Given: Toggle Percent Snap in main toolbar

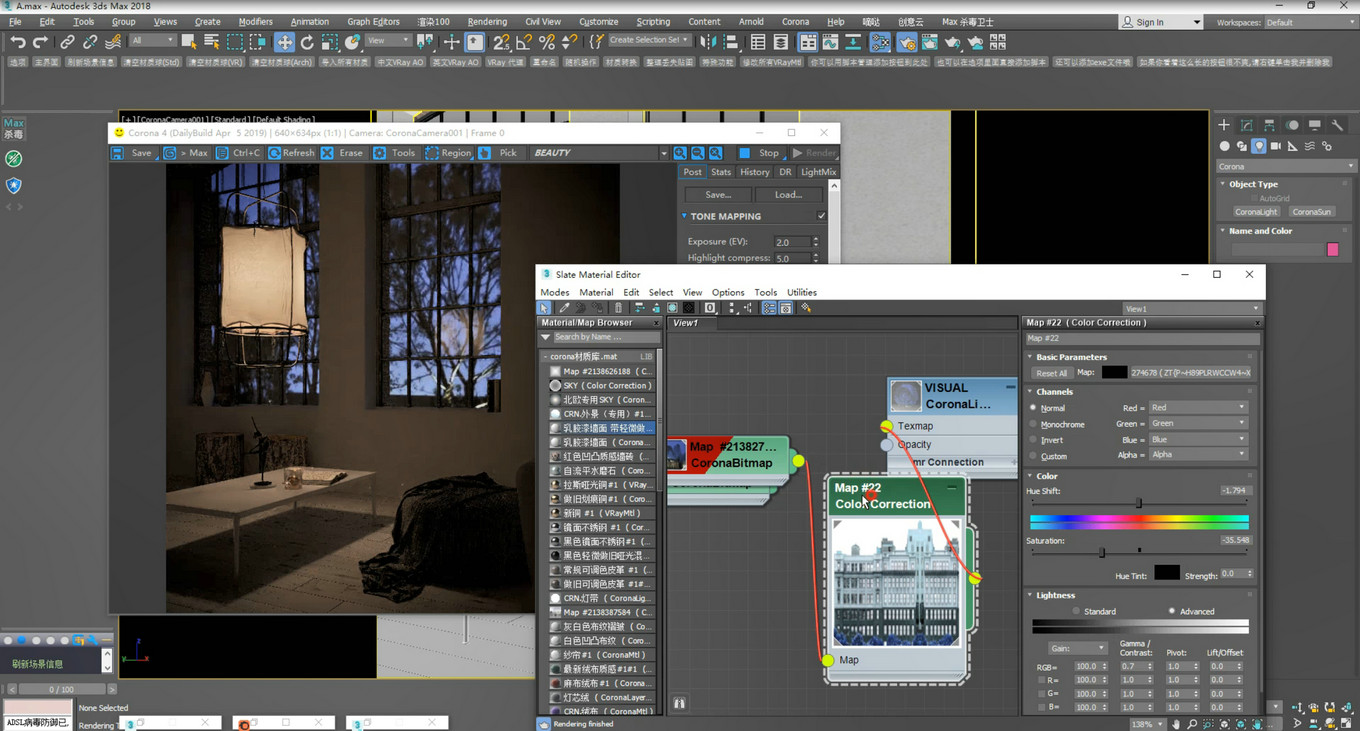Looking at the screenshot, I should point(547,42).
